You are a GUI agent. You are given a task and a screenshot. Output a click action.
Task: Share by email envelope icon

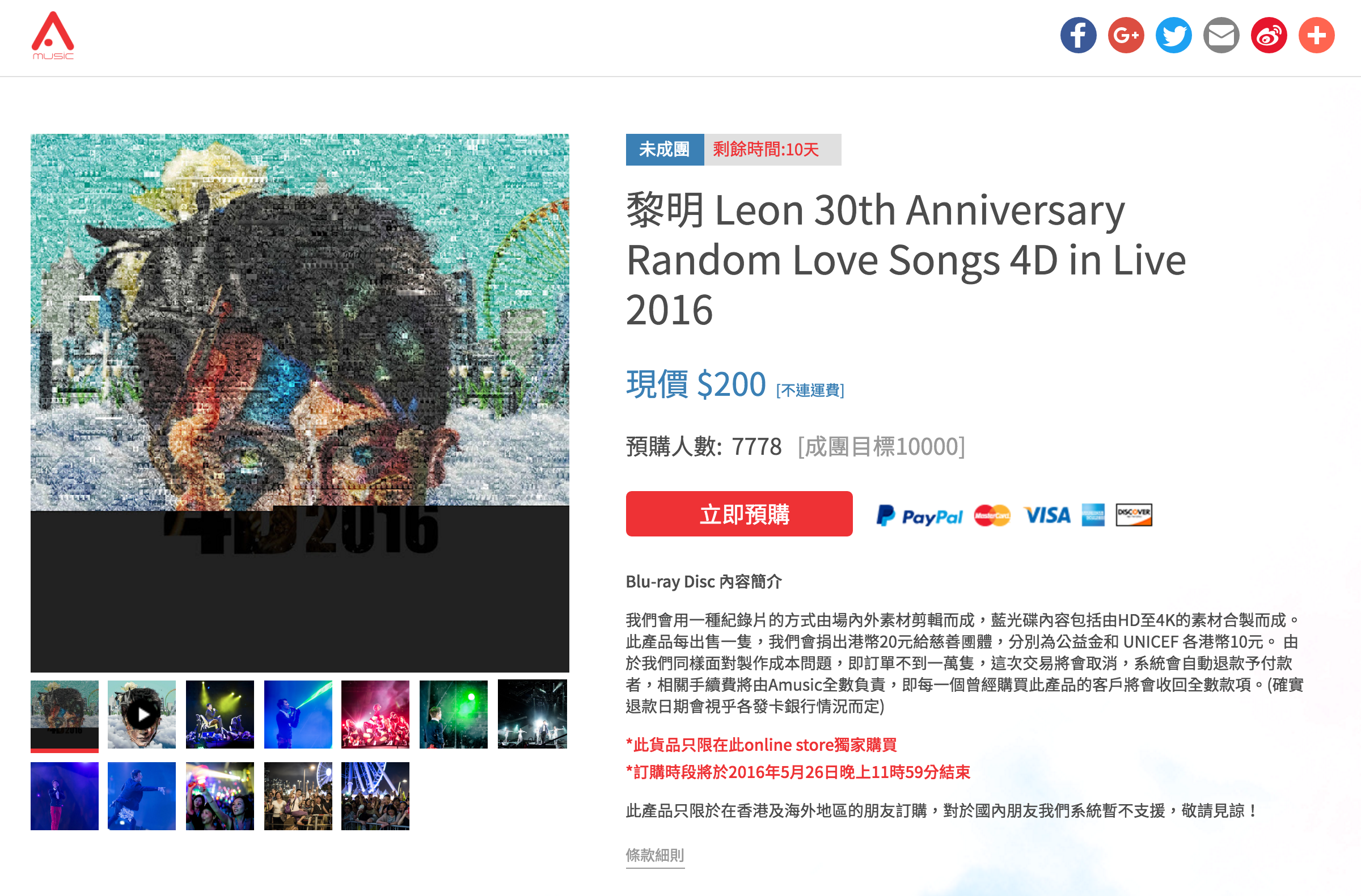[1221, 36]
